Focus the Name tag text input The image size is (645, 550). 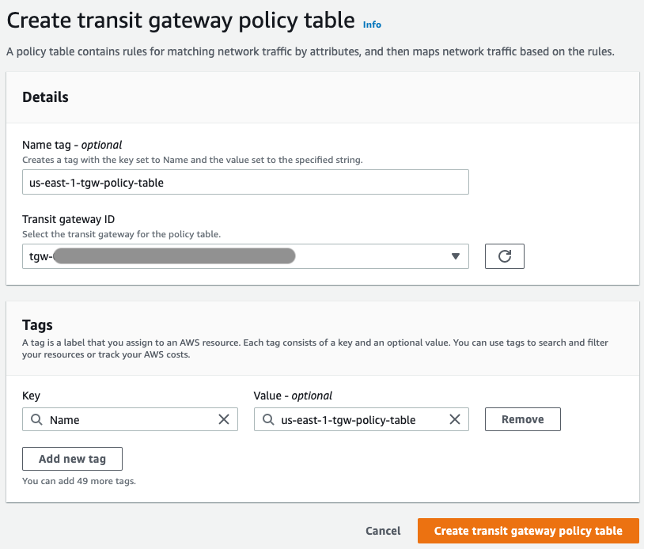click(245, 181)
